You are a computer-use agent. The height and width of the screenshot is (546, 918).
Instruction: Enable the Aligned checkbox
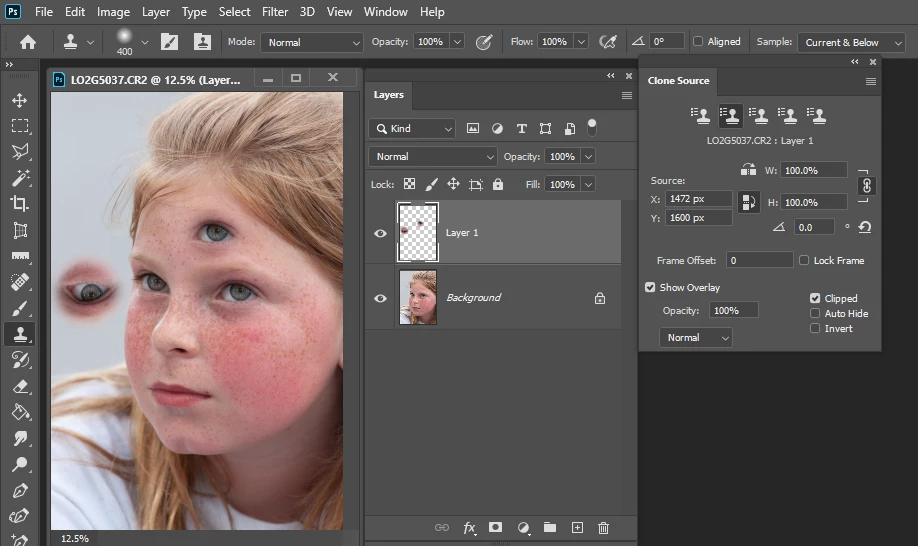(698, 42)
